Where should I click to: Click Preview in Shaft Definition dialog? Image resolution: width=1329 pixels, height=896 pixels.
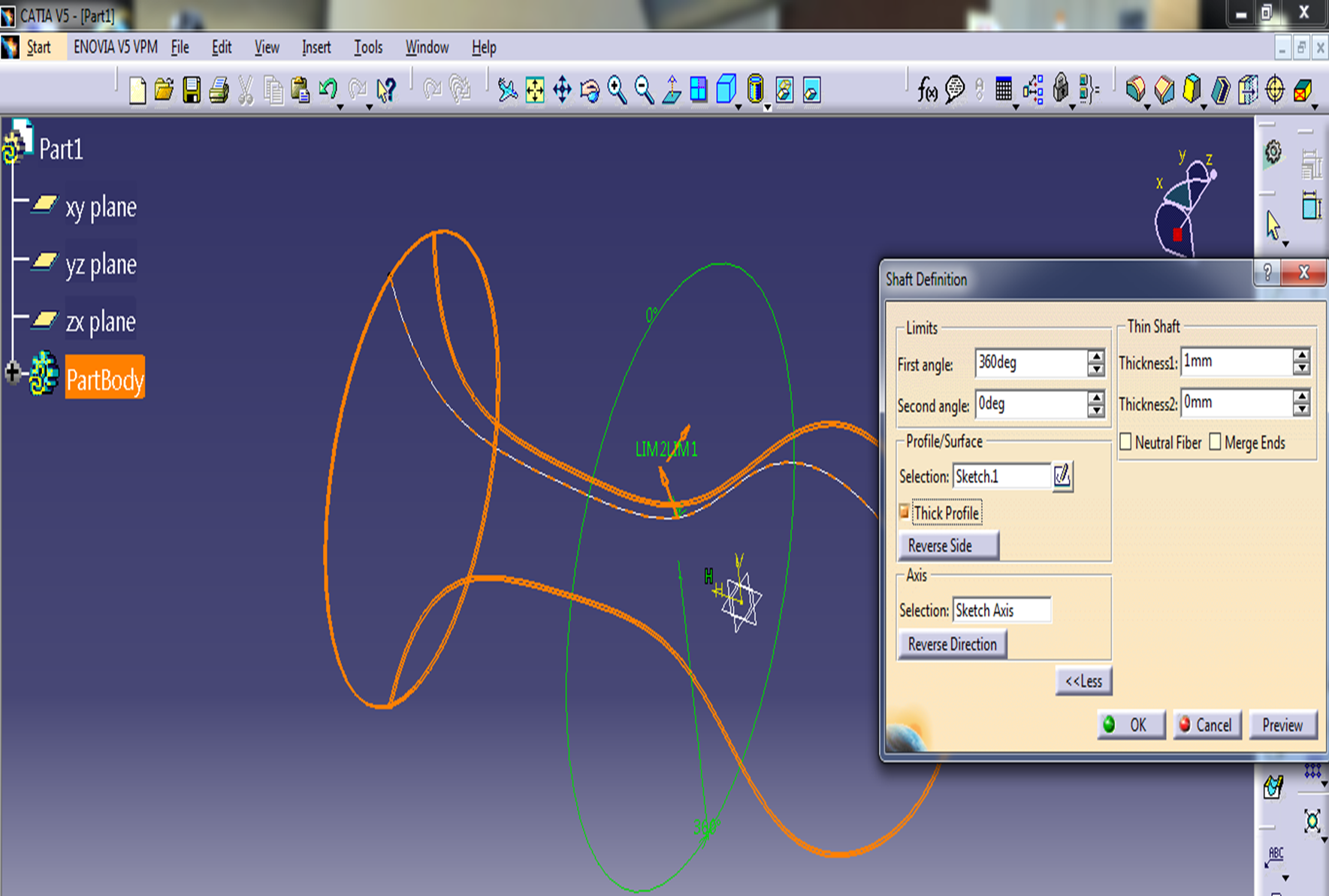pyautogui.click(x=1282, y=726)
